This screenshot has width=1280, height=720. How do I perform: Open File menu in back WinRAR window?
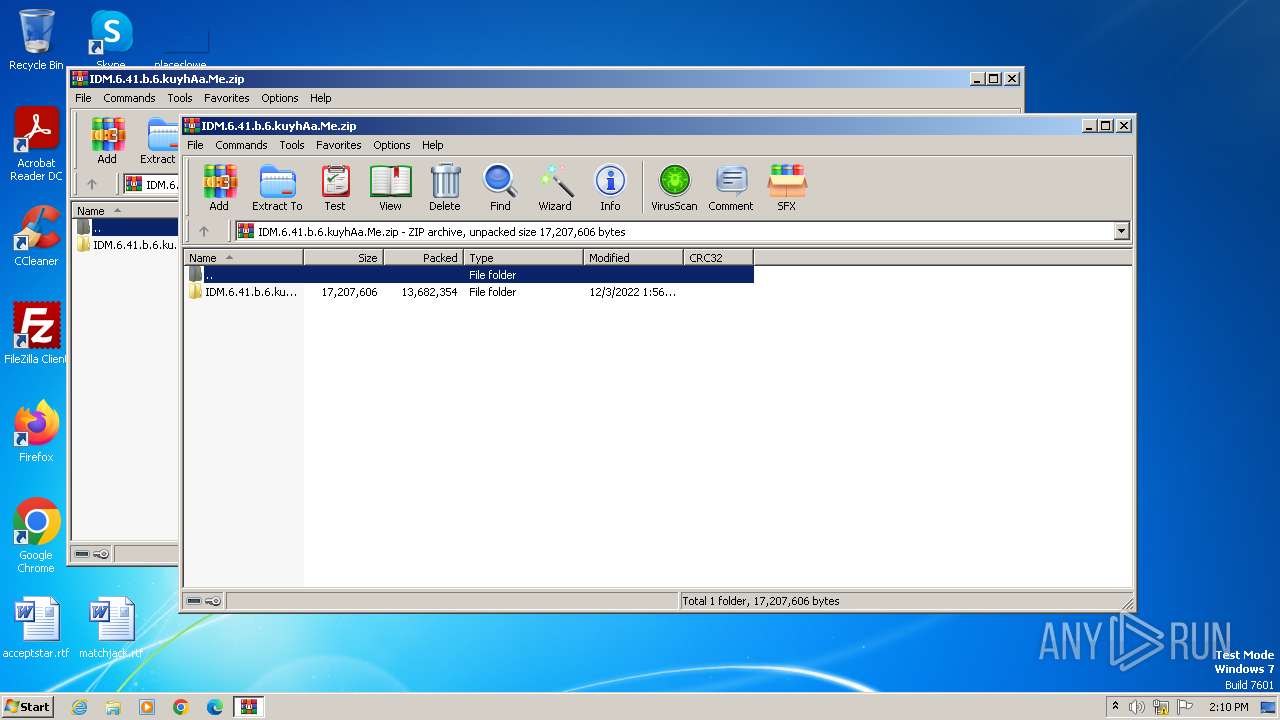[83, 98]
